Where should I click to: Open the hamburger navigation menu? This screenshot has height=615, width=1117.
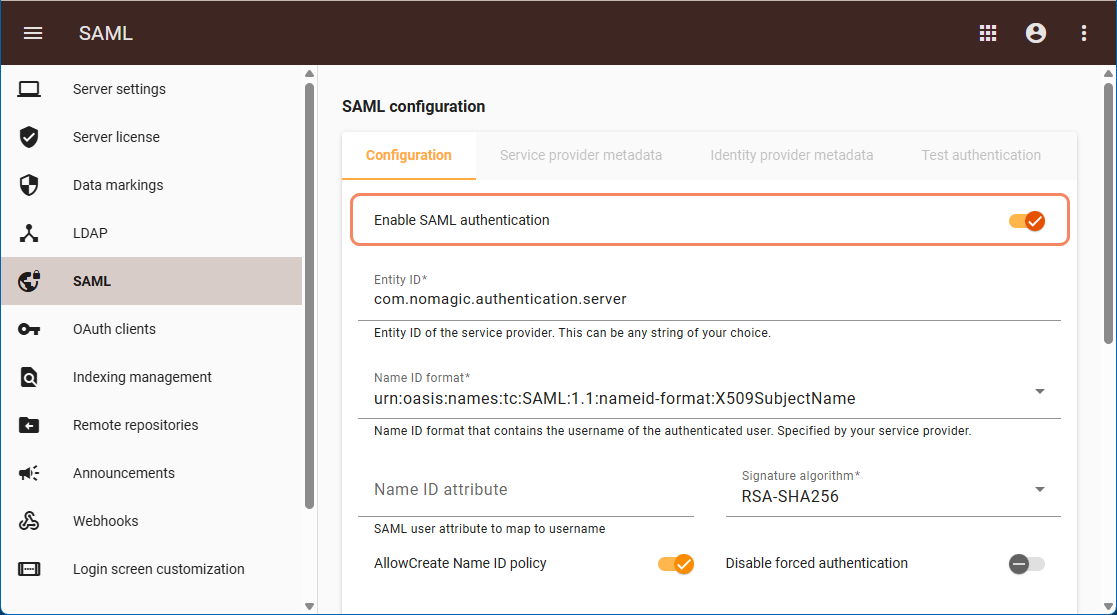33,33
